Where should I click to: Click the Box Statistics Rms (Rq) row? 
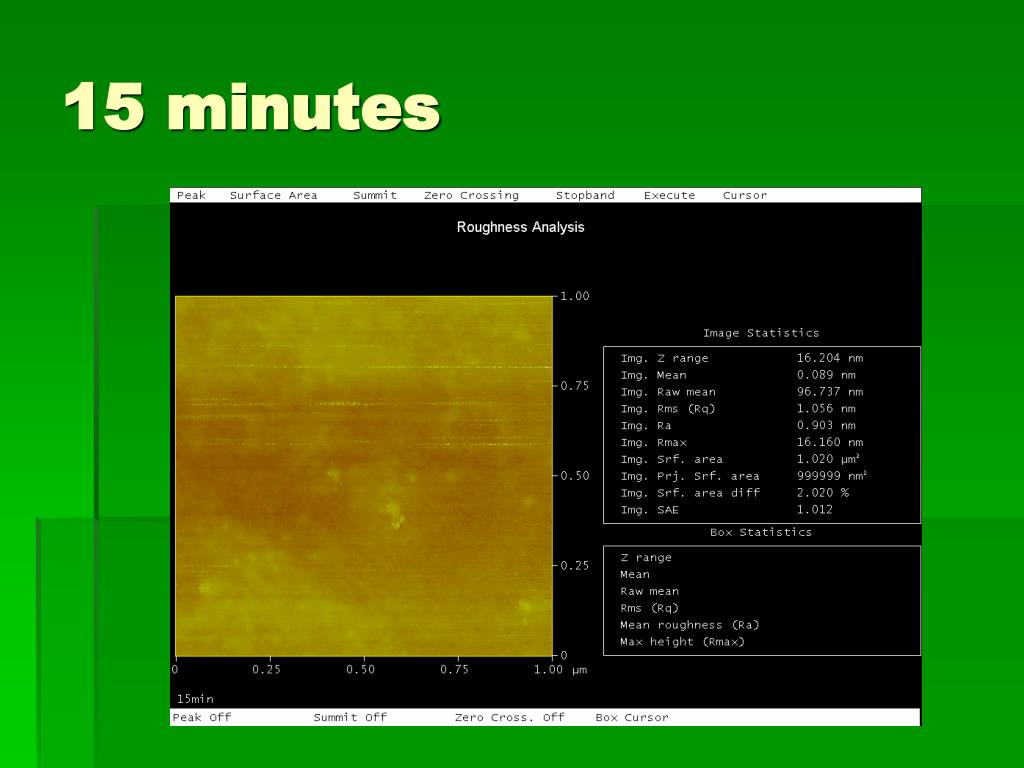650,609
